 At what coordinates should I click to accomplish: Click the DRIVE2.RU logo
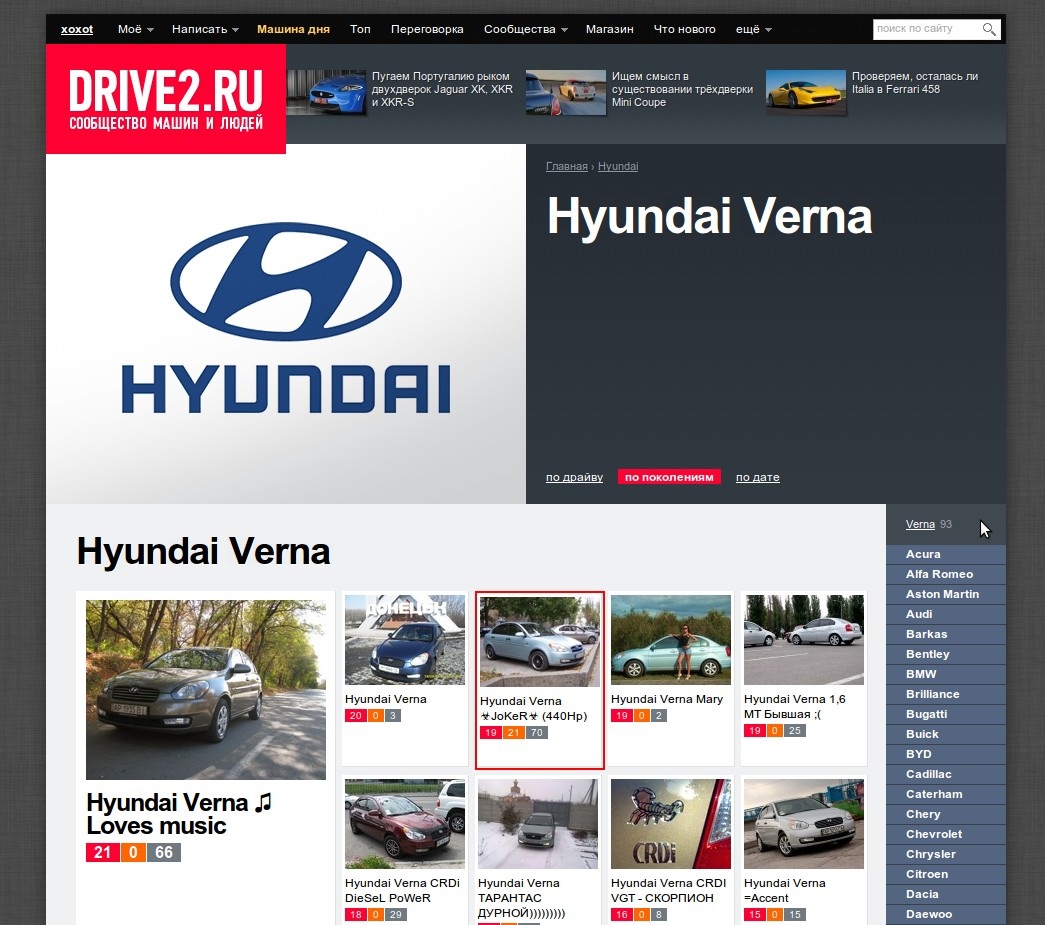(x=166, y=99)
